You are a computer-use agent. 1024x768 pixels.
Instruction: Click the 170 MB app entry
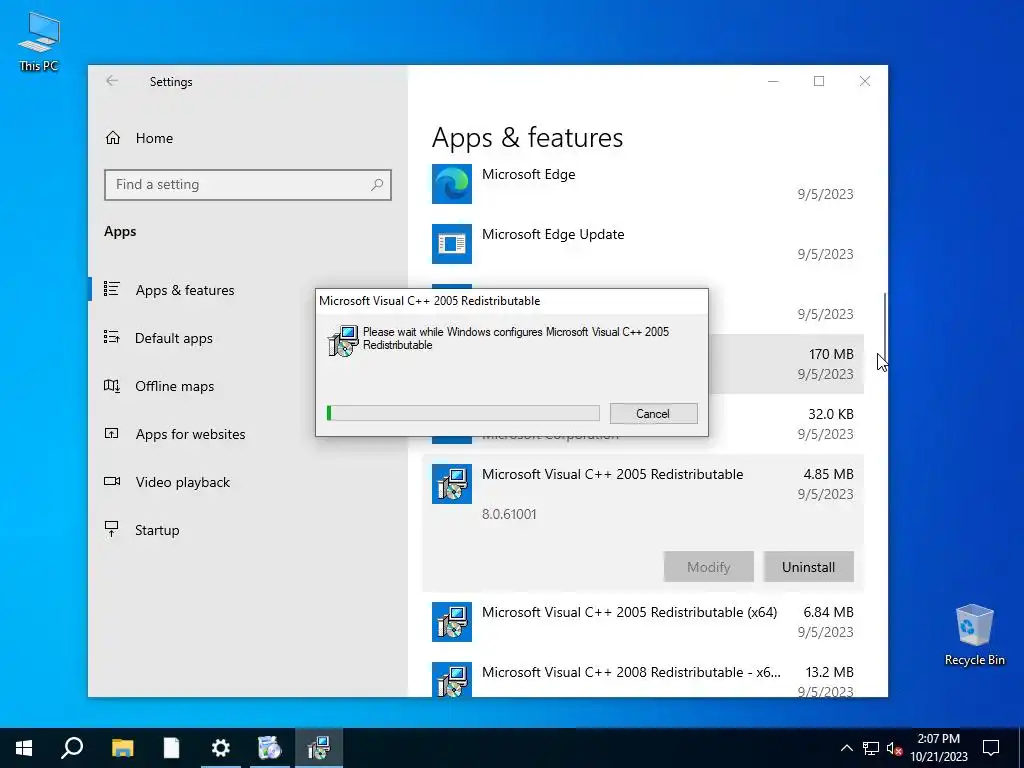[x=786, y=364]
